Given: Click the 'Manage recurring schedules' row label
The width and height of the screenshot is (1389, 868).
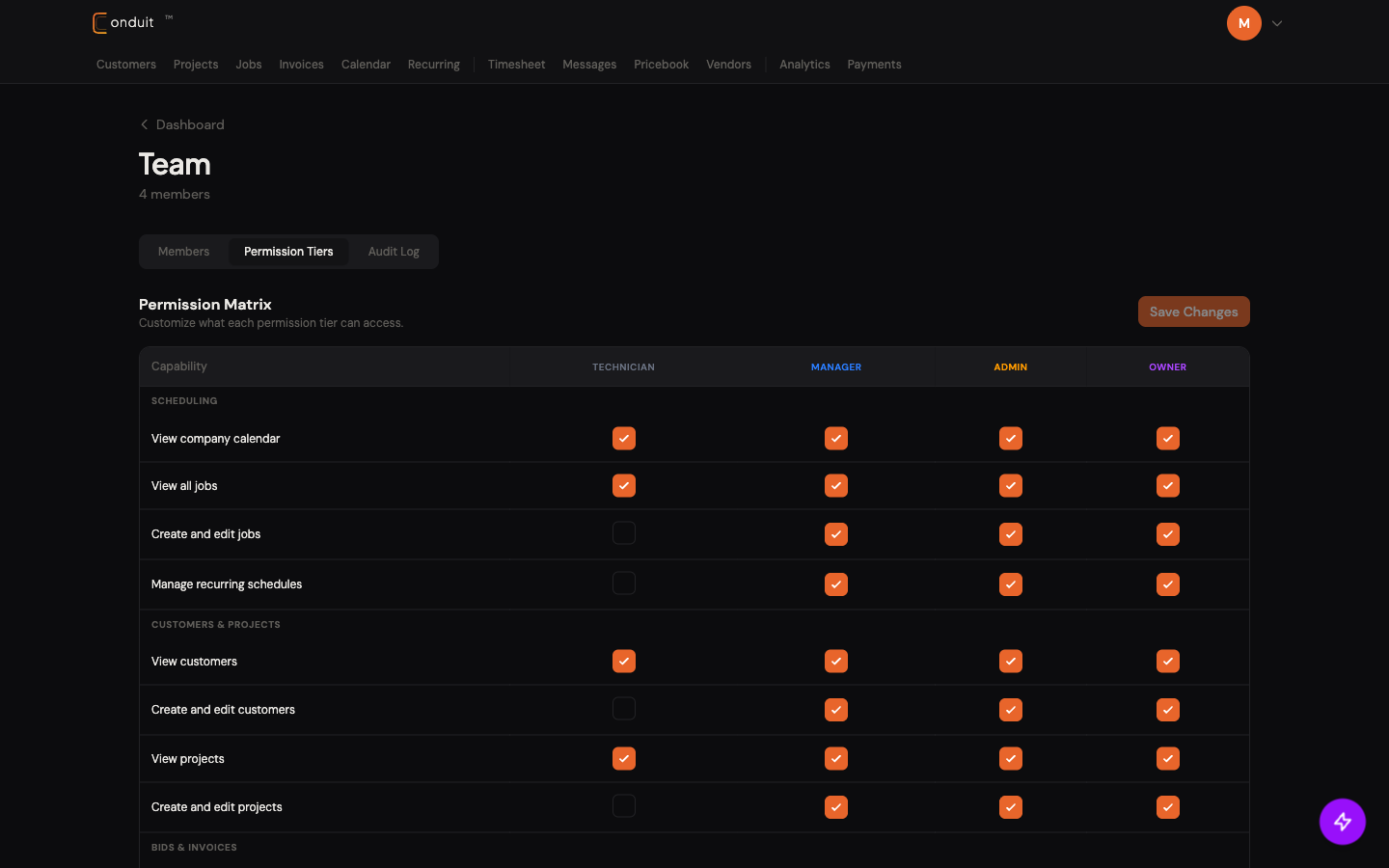Looking at the screenshot, I should [x=227, y=584].
